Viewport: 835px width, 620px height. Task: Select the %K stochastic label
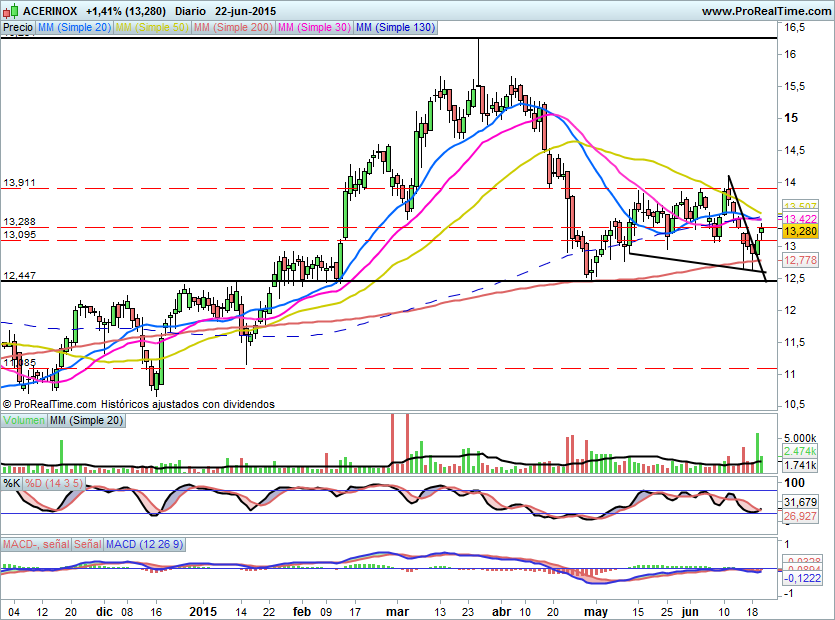click(12, 484)
